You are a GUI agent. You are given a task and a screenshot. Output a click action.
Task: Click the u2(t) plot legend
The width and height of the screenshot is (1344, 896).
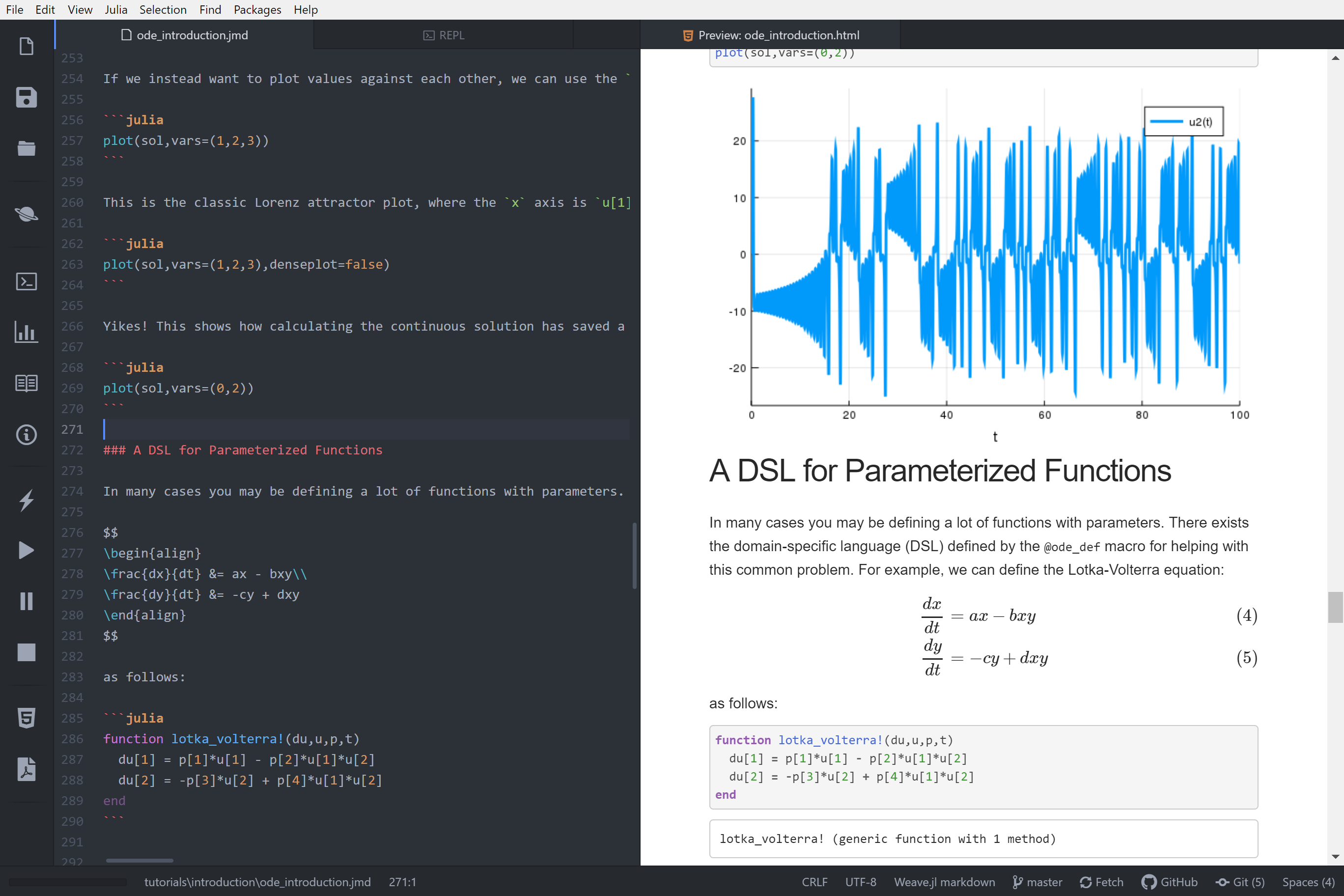1183,121
